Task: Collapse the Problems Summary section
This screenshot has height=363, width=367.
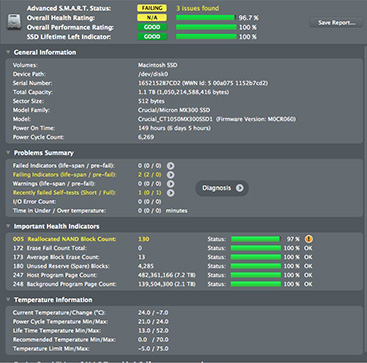Action: (8, 153)
